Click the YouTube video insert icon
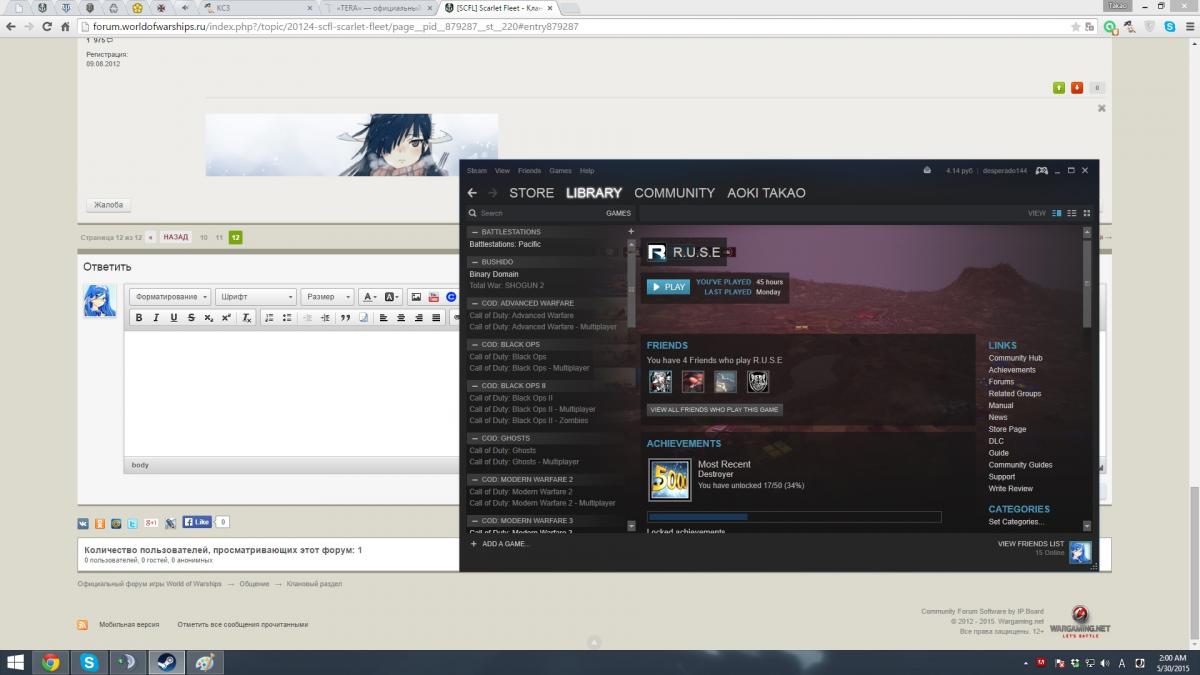Image resolution: width=1200 pixels, height=675 pixels. [x=433, y=297]
